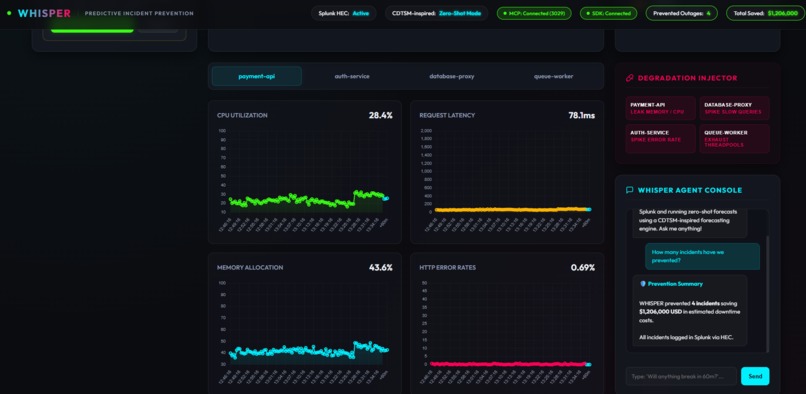Click the WHISPER logo text
This screenshot has height=394, width=806.
click(44, 13)
